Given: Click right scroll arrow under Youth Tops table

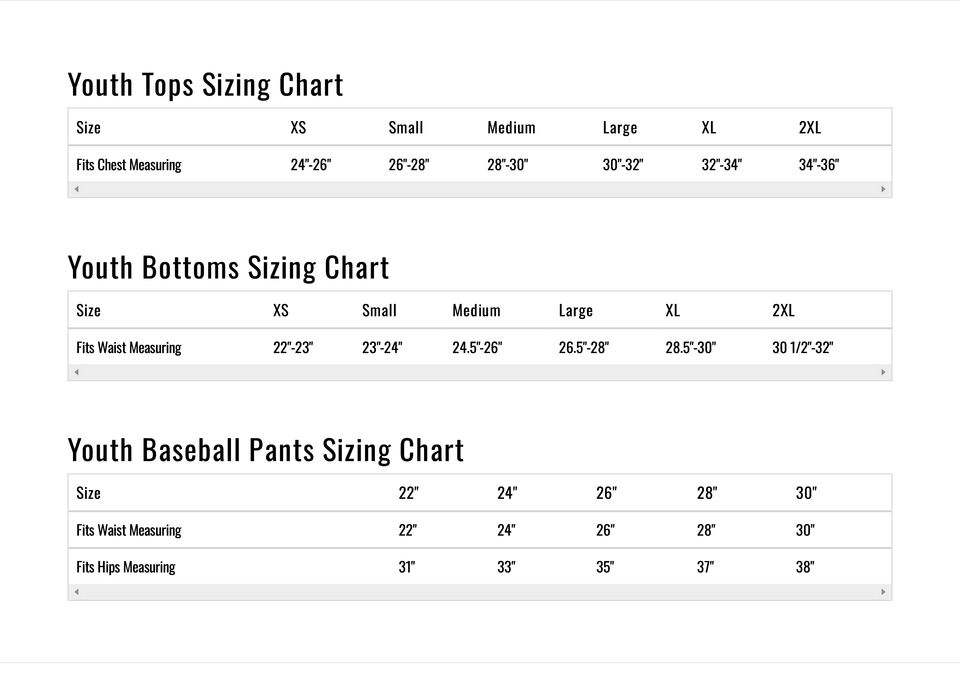Looking at the screenshot, I should tap(883, 189).
